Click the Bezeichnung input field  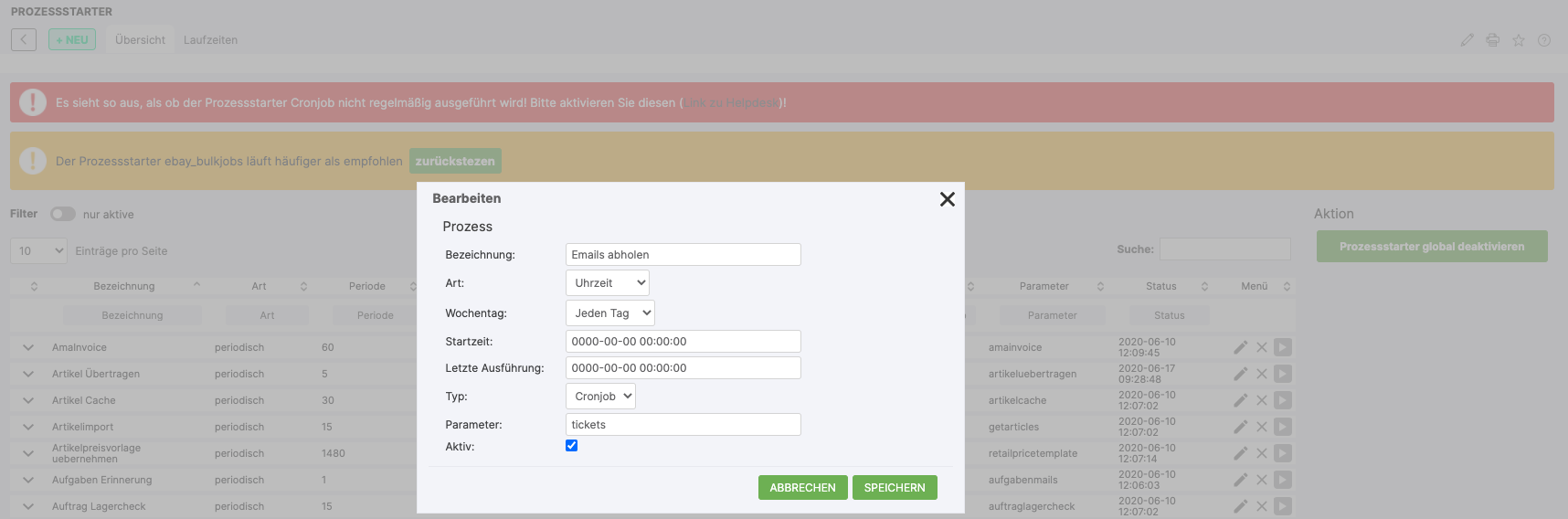click(683, 255)
